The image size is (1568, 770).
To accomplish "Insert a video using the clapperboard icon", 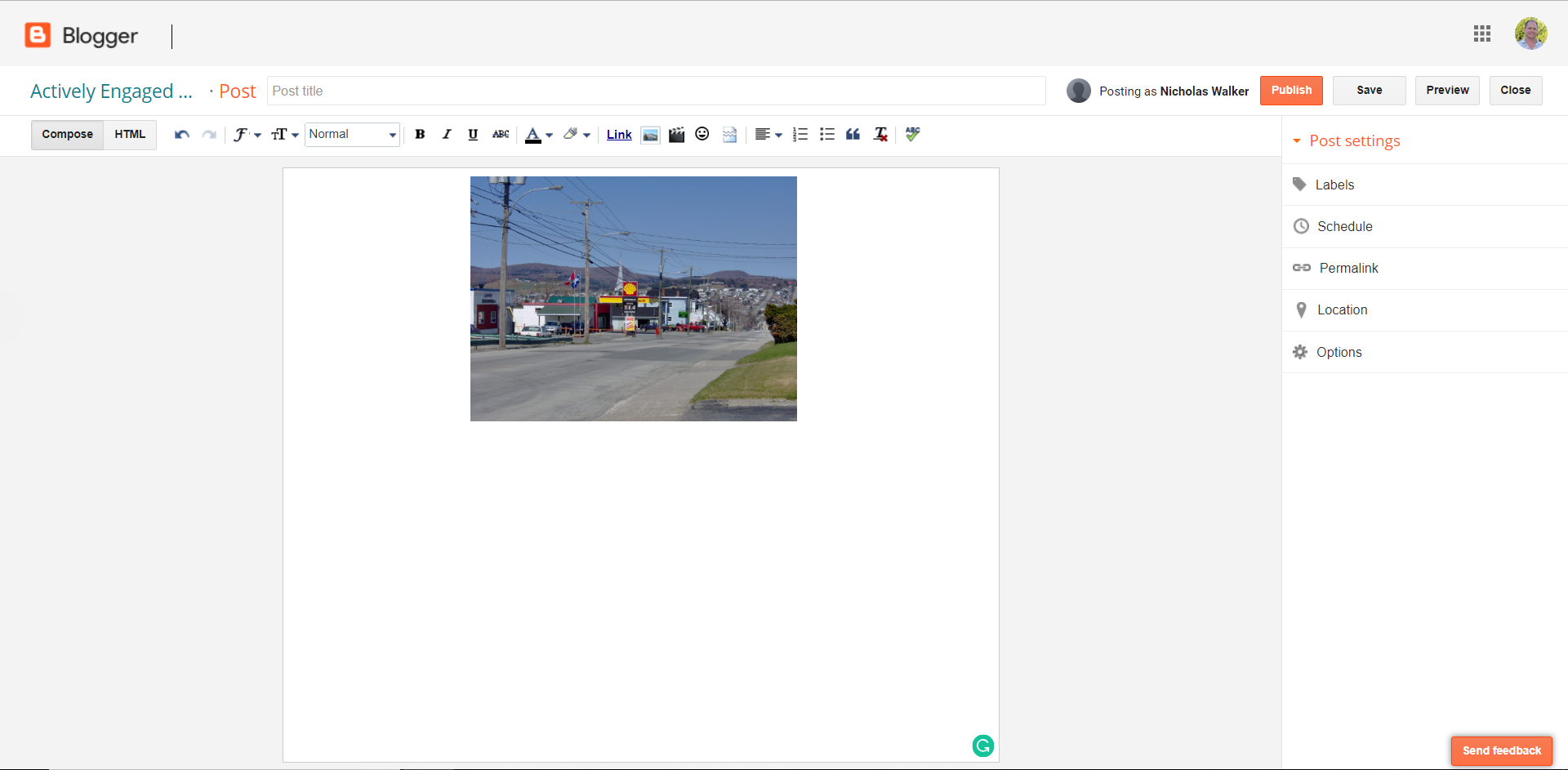I will click(x=676, y=134).
